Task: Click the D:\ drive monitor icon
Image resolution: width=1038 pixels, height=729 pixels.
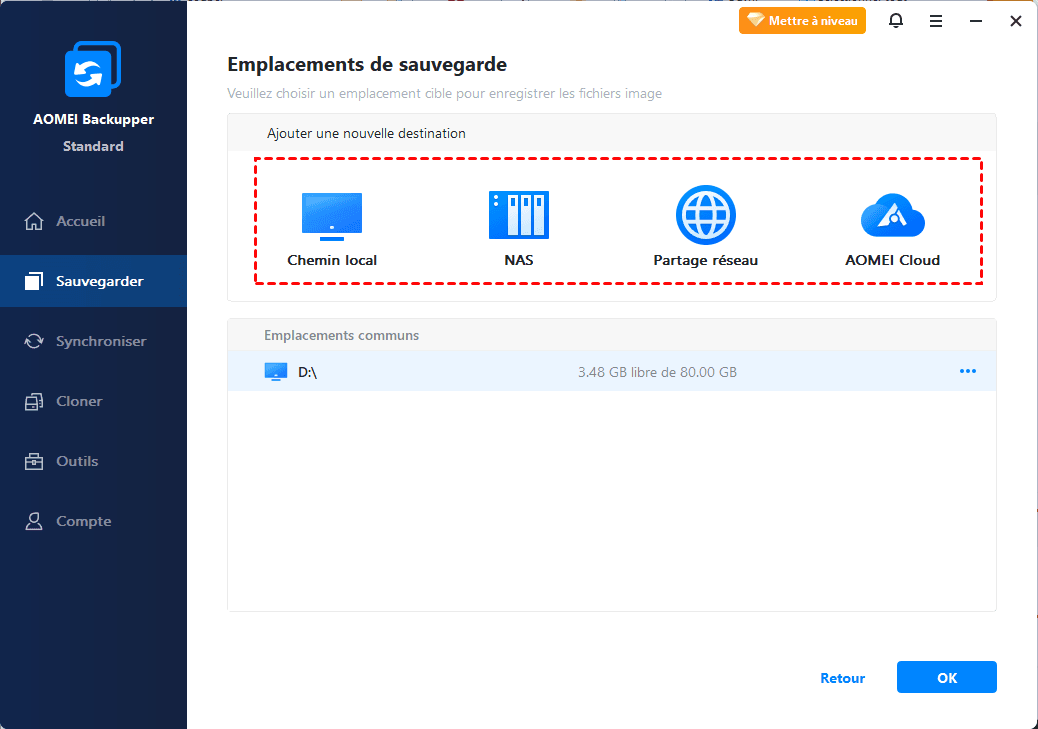Action: 275,371
